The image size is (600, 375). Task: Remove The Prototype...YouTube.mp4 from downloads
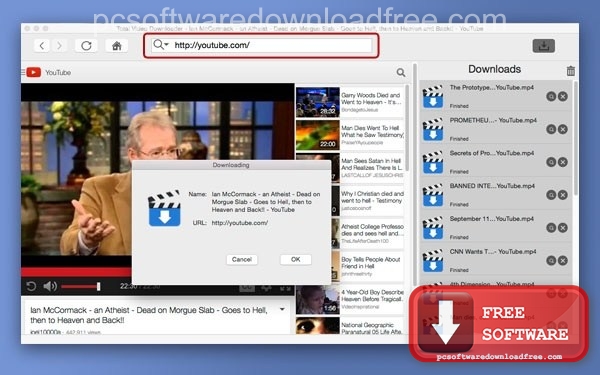click(562, 96)
